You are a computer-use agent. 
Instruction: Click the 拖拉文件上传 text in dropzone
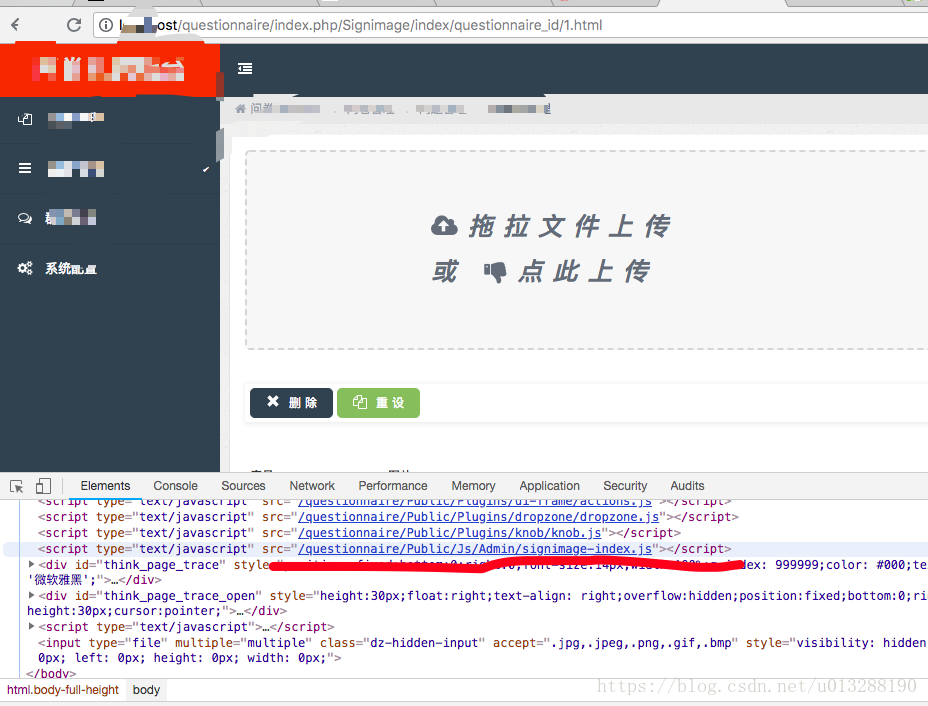(x=569, y=226)
